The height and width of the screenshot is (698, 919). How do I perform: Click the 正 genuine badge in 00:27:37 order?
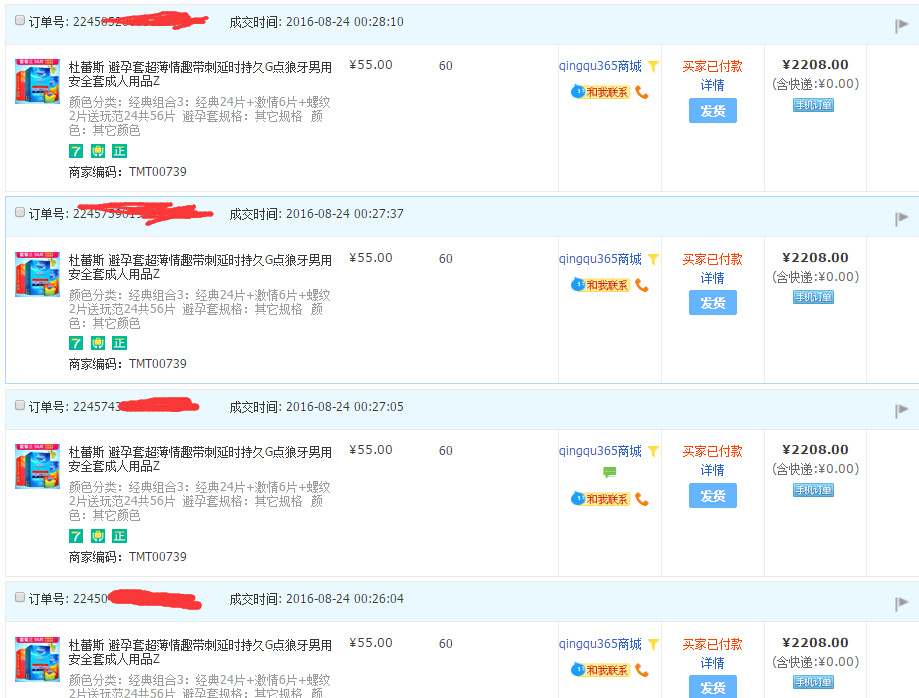tap(120, 343)
